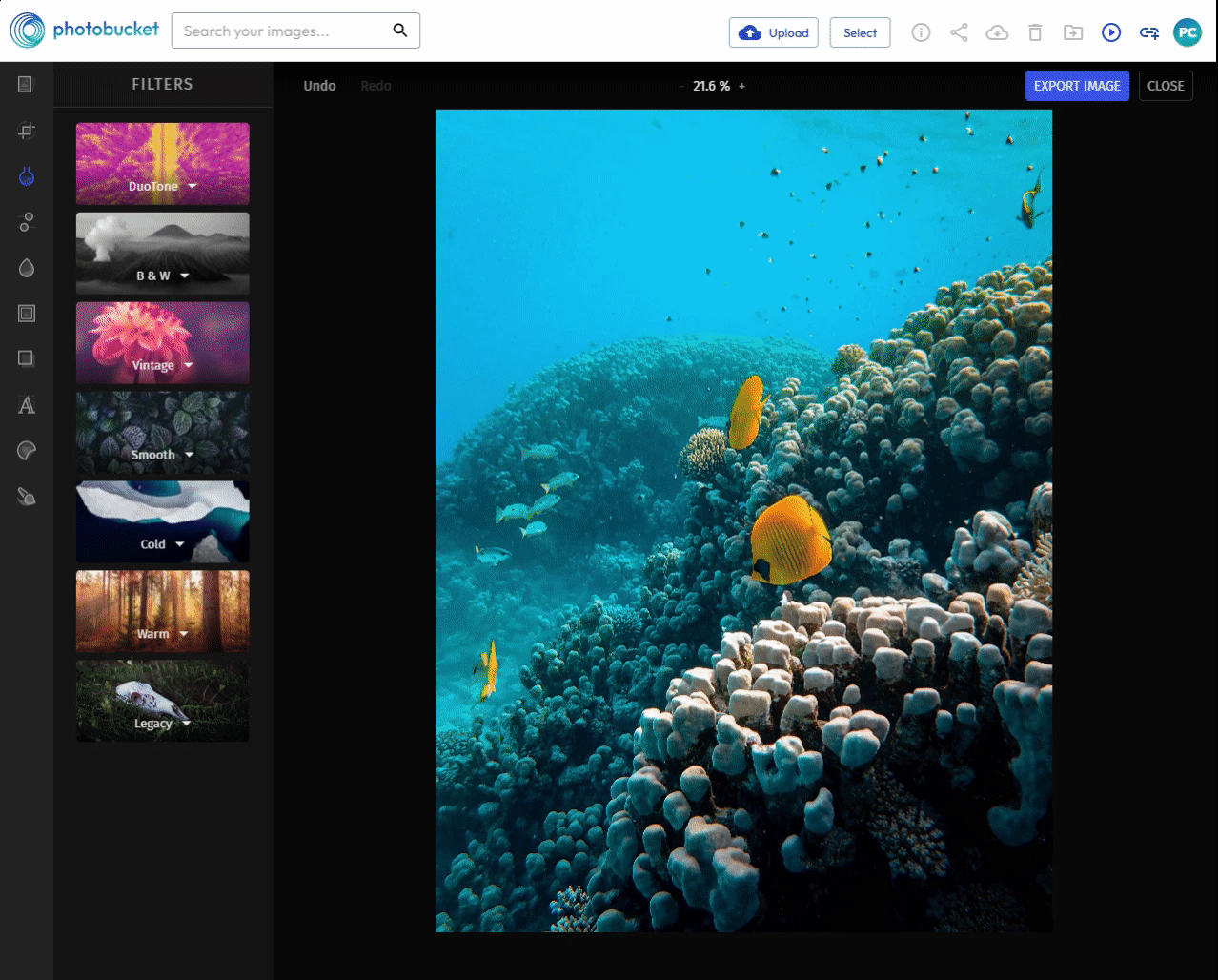
Task: Open the Filters flask tool
Action: coord(27,176)
